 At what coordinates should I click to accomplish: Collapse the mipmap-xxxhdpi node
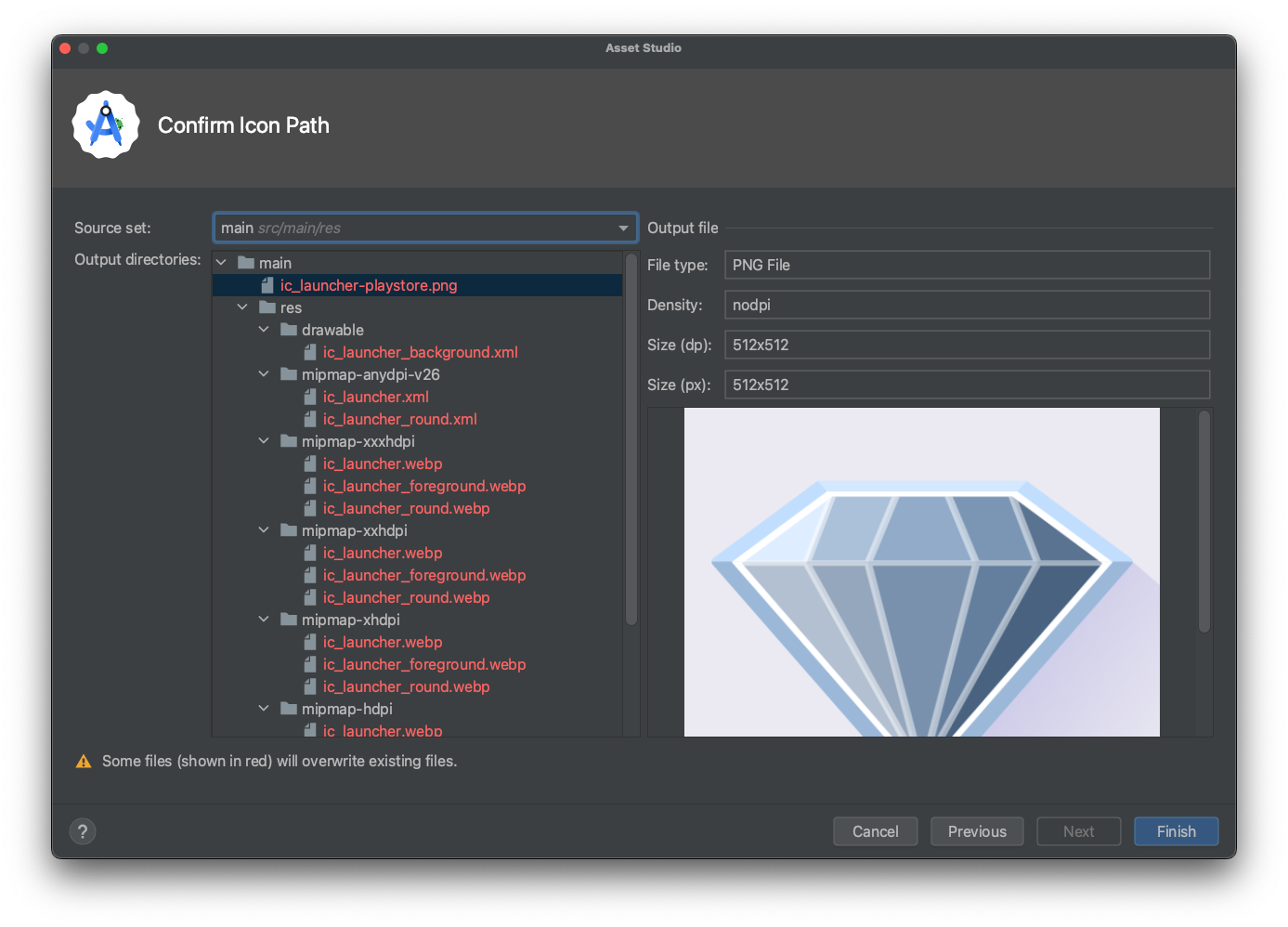coord(264,441)
